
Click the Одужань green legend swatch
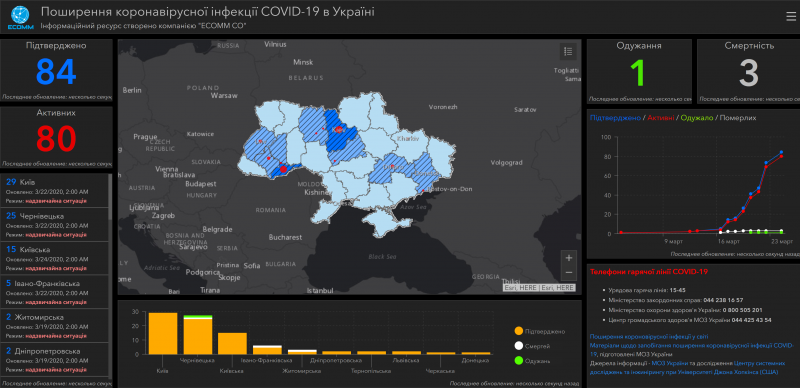[x=519, y=360]
